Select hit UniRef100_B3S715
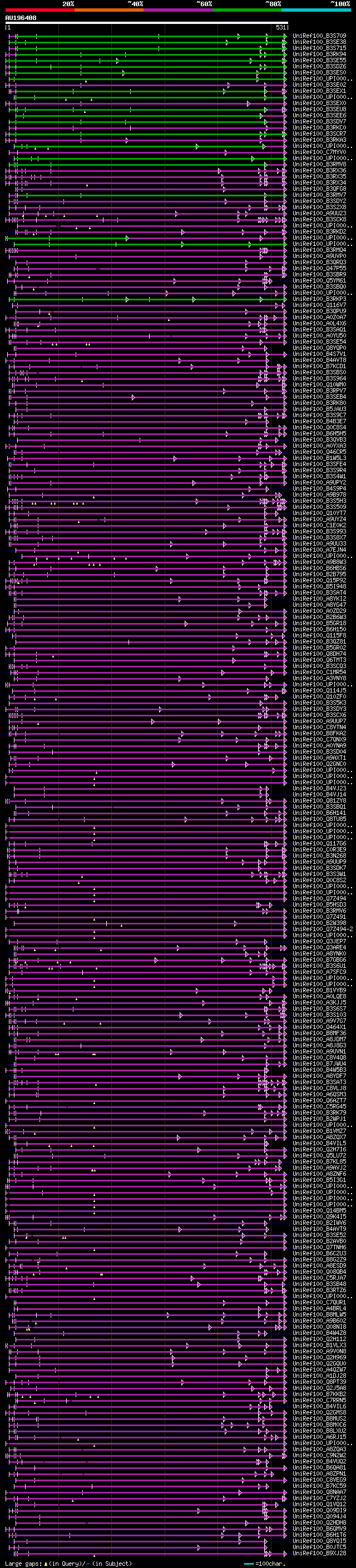Image resolution: width=356 pixels, height=1568 pixels. [x=319, y=48]
